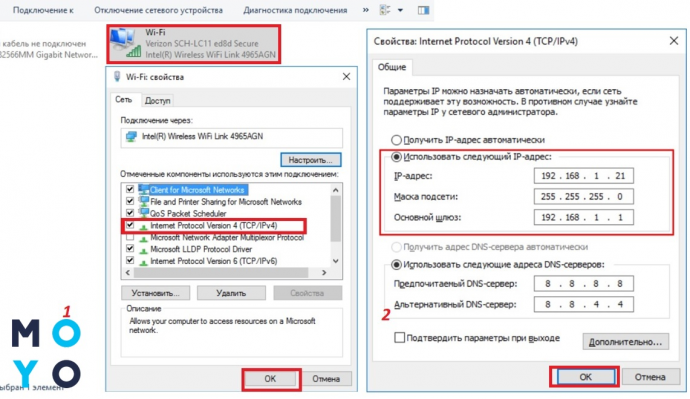
Task: Click the 'Удалить' button
Action: pos(231,293)
